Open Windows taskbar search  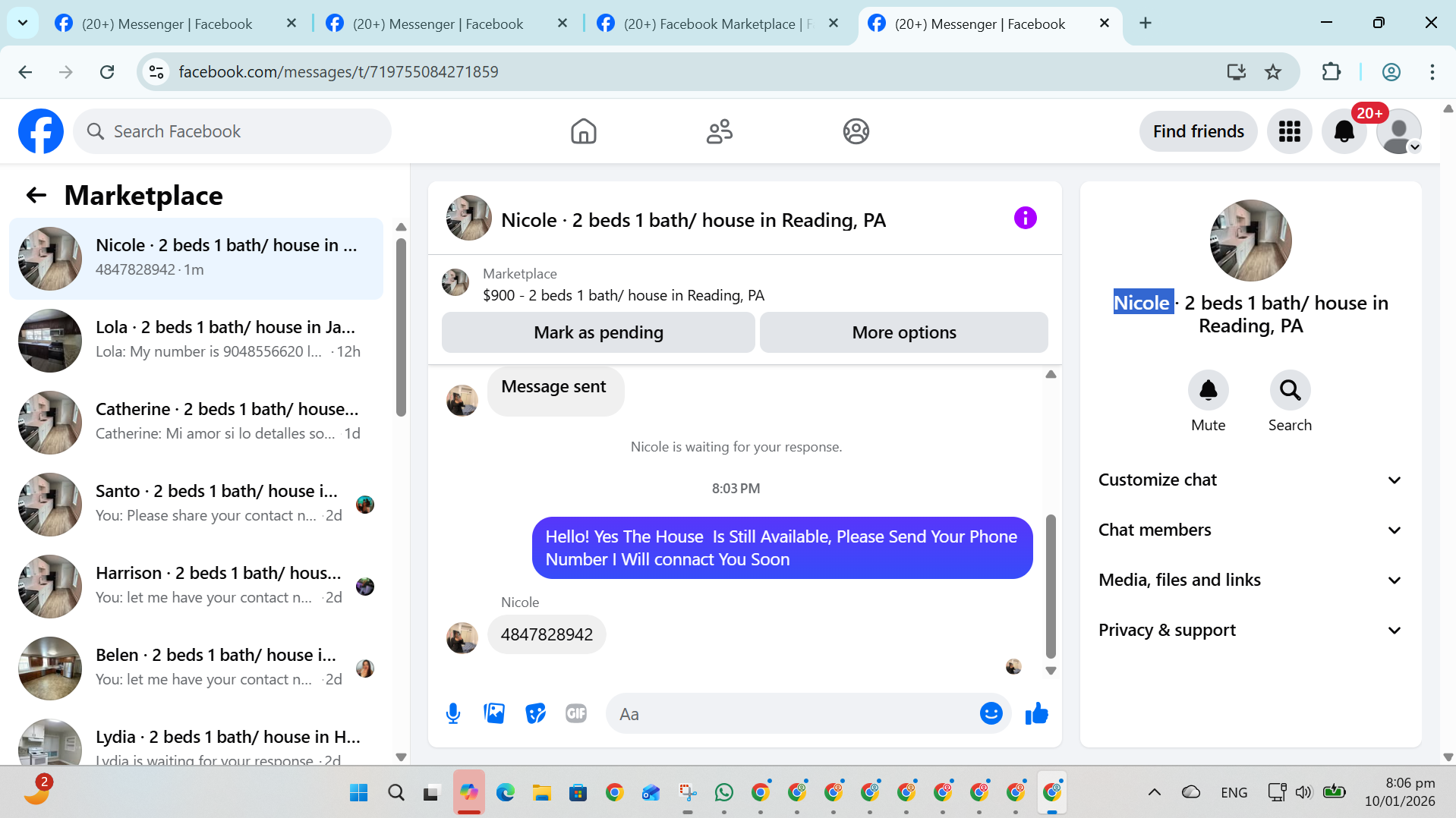[396, 793]
